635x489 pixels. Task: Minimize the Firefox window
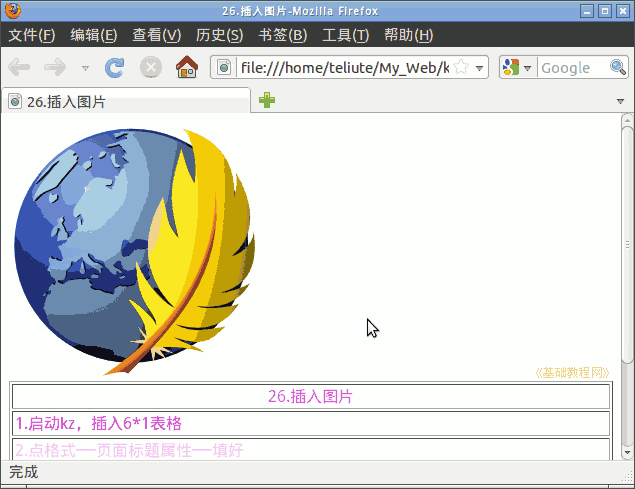point(586,11)
